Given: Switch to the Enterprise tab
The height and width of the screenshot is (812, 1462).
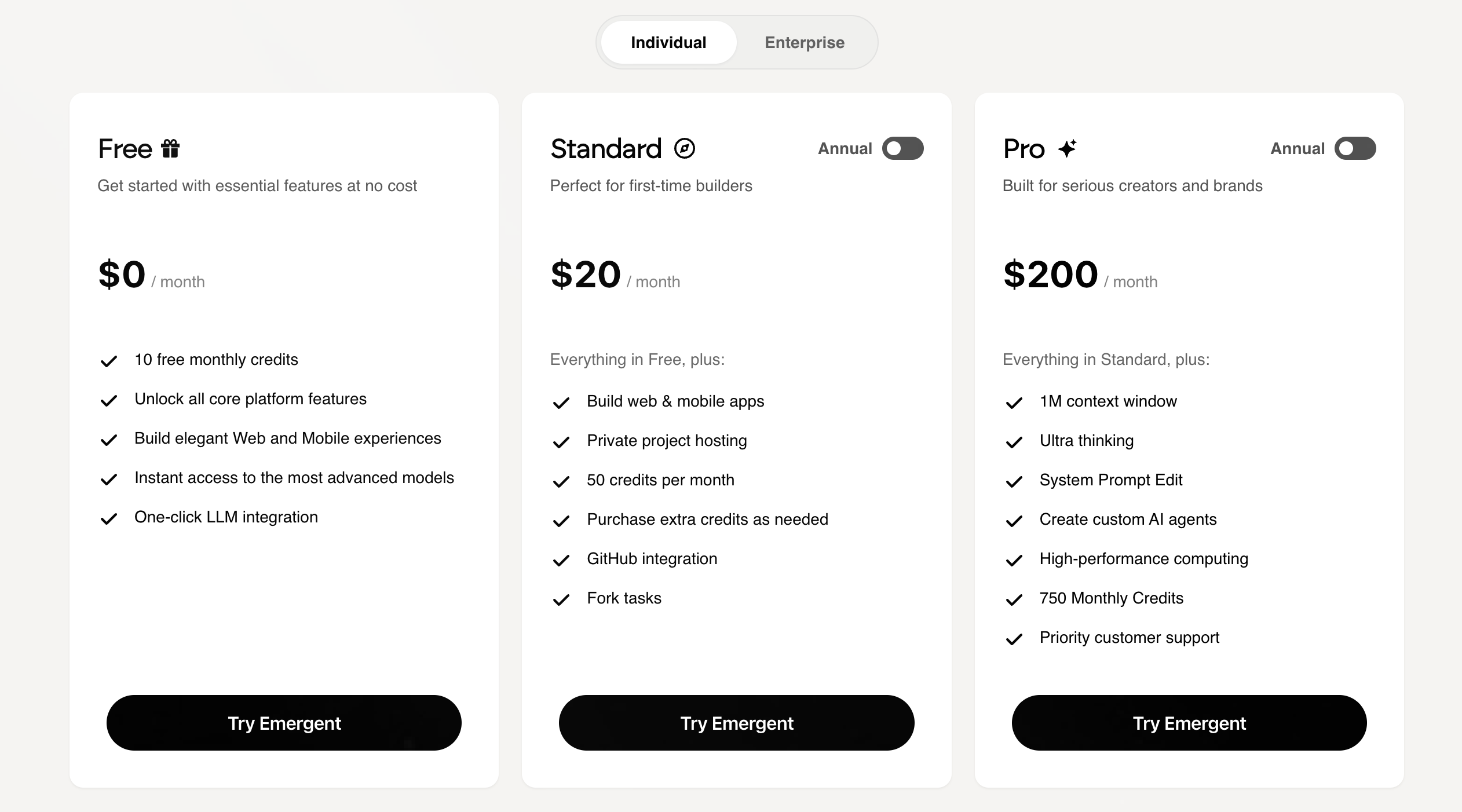Looking at the screenshot, I should [804, 43].
